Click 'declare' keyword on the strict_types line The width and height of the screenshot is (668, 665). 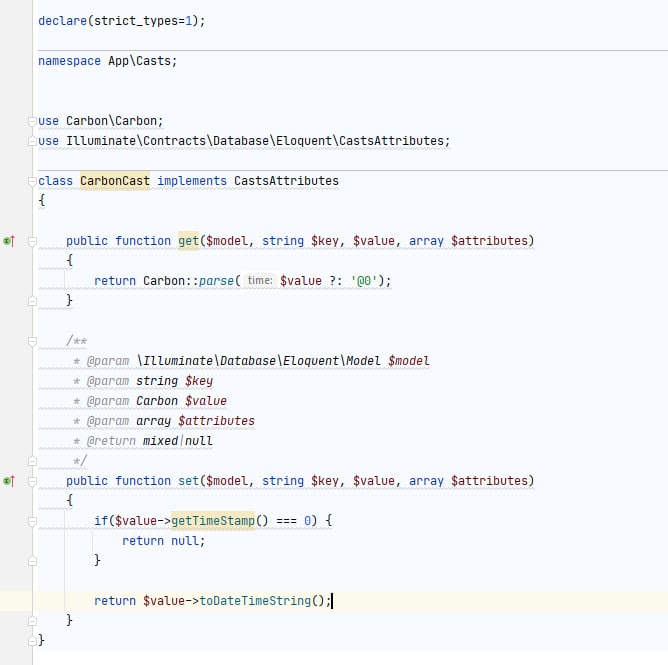point(63,21)
